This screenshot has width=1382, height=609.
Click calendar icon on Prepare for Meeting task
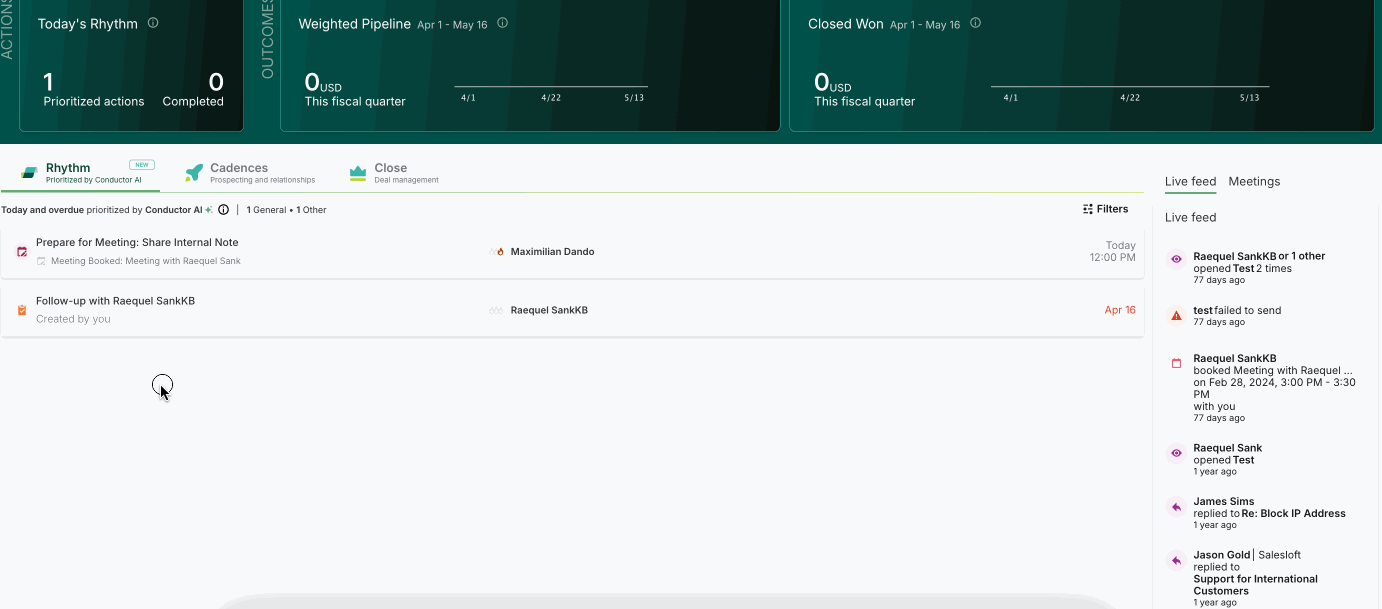pyautogui.click(x=22, y=252)
